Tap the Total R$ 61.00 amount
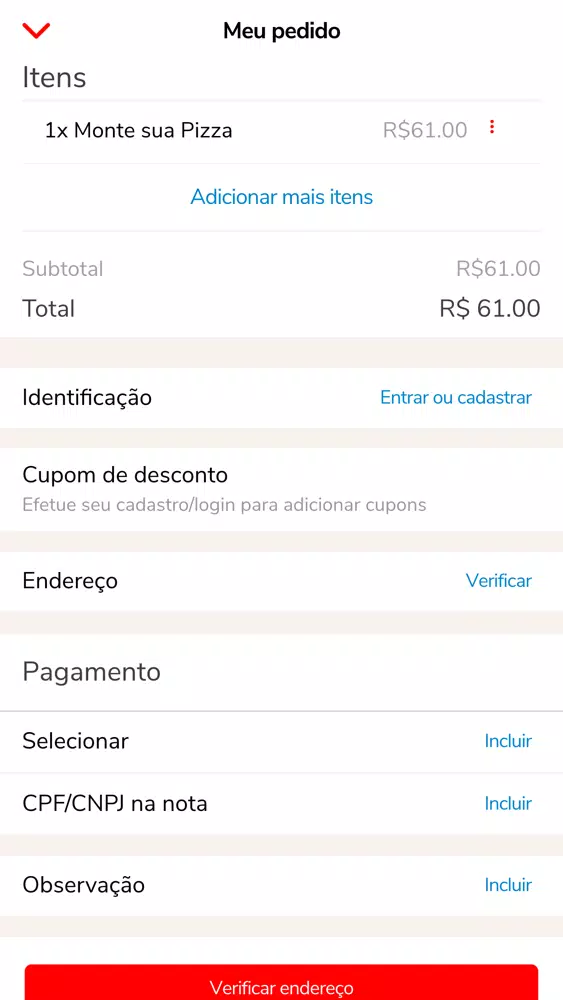 tap(490, 309)
